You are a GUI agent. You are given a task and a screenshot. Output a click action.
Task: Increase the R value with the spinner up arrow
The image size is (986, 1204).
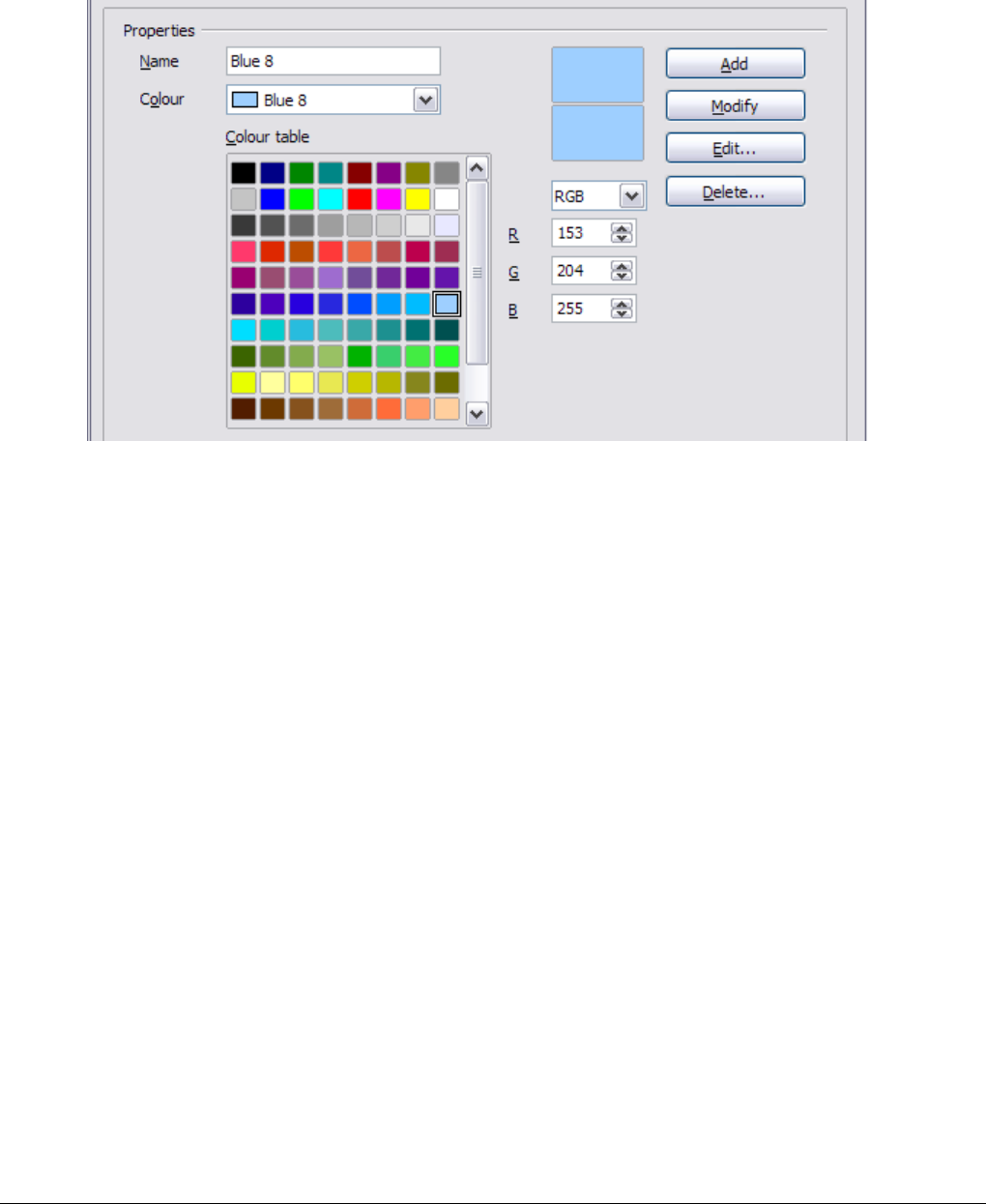(x=622, y=228)
